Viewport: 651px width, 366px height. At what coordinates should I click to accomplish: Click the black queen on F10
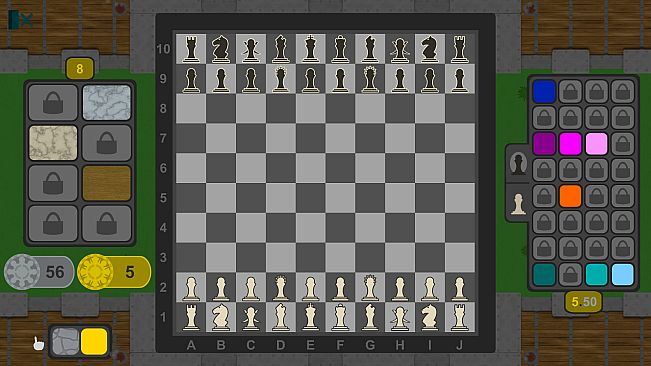[340, 49]
